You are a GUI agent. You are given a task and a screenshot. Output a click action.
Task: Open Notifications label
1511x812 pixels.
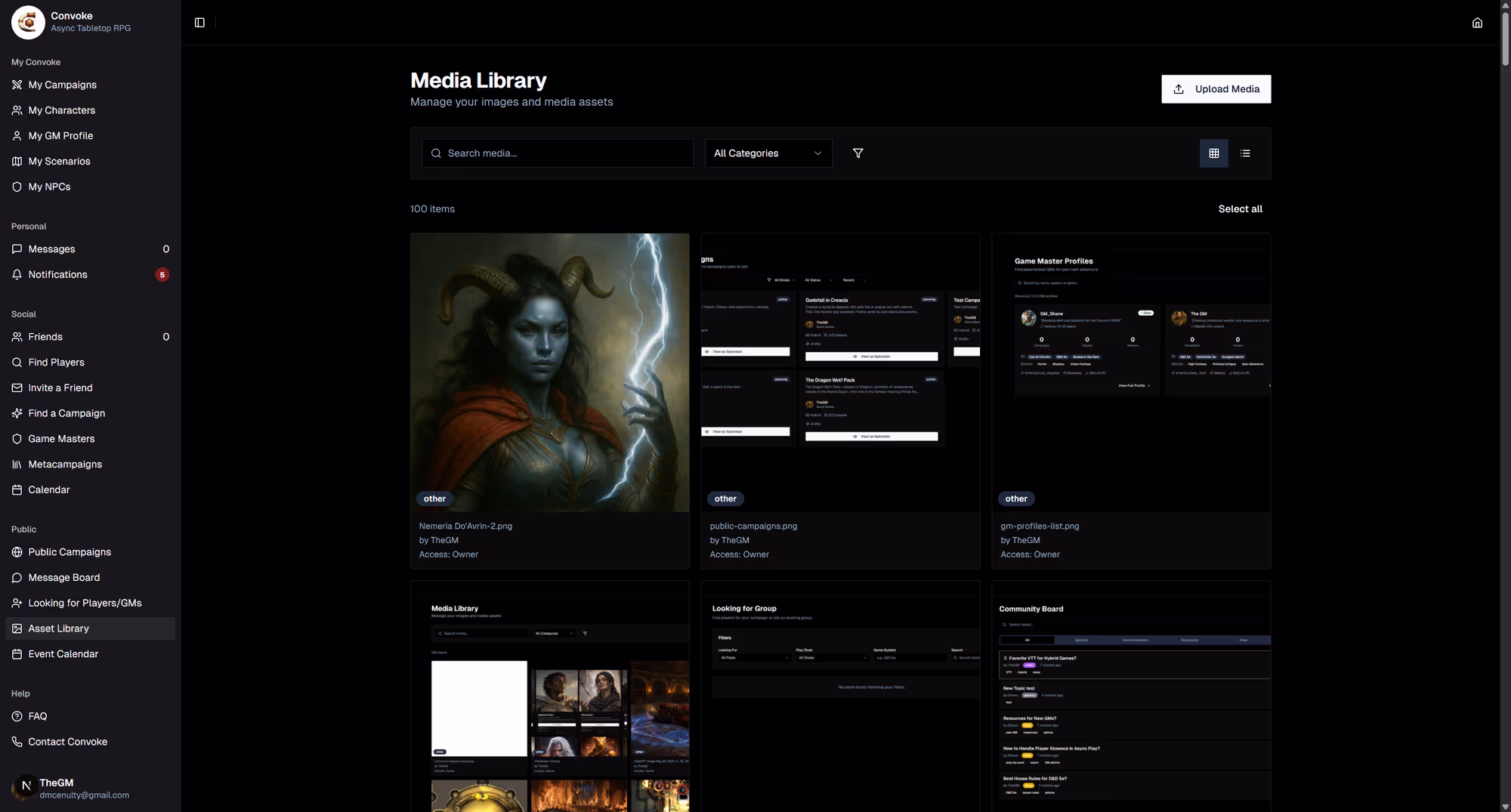coord(57,275)
